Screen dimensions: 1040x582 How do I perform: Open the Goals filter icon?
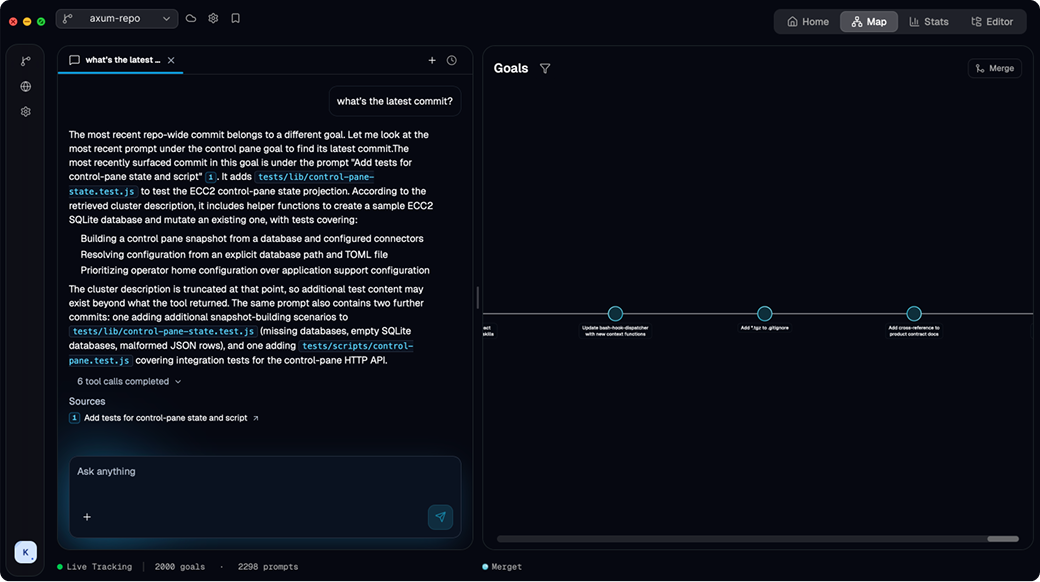coord(545,68)
